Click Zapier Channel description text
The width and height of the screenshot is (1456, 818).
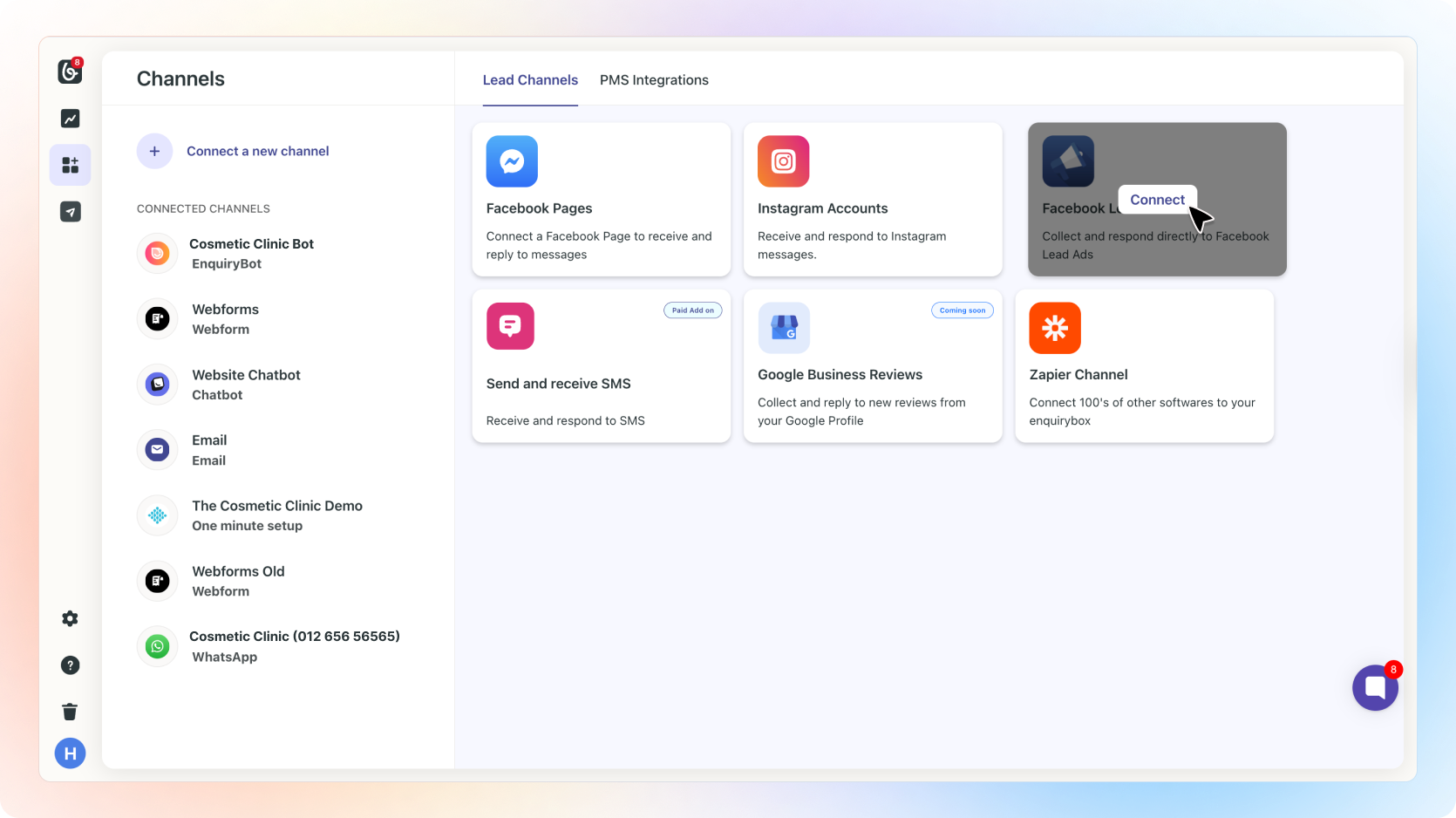tap(1142, 412)
